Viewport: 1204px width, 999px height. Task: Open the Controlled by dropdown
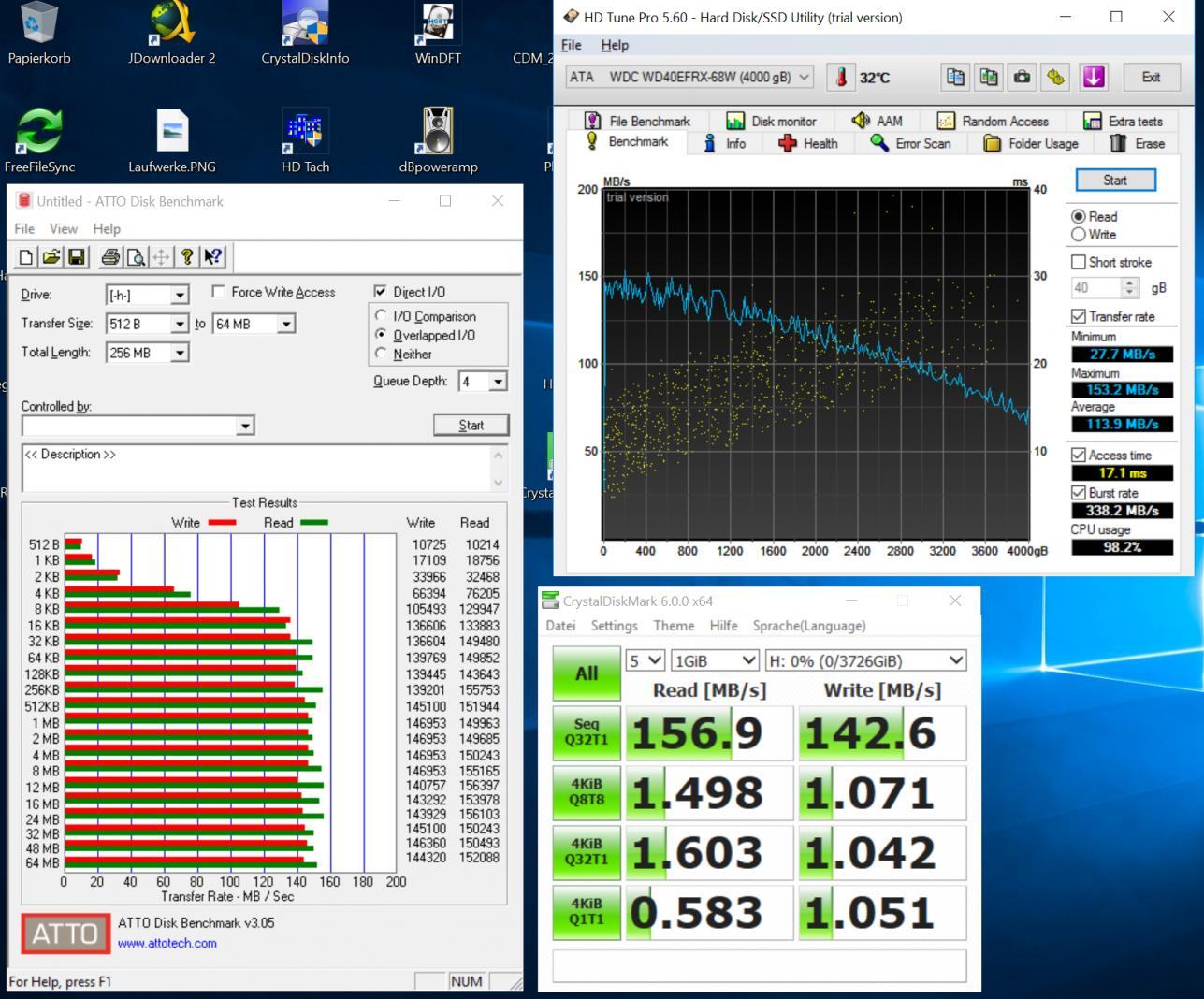(138, 426)
